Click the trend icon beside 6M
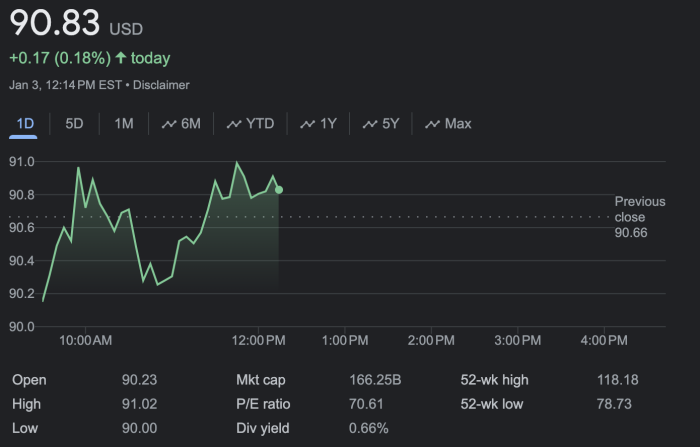 tap(167, 124)
